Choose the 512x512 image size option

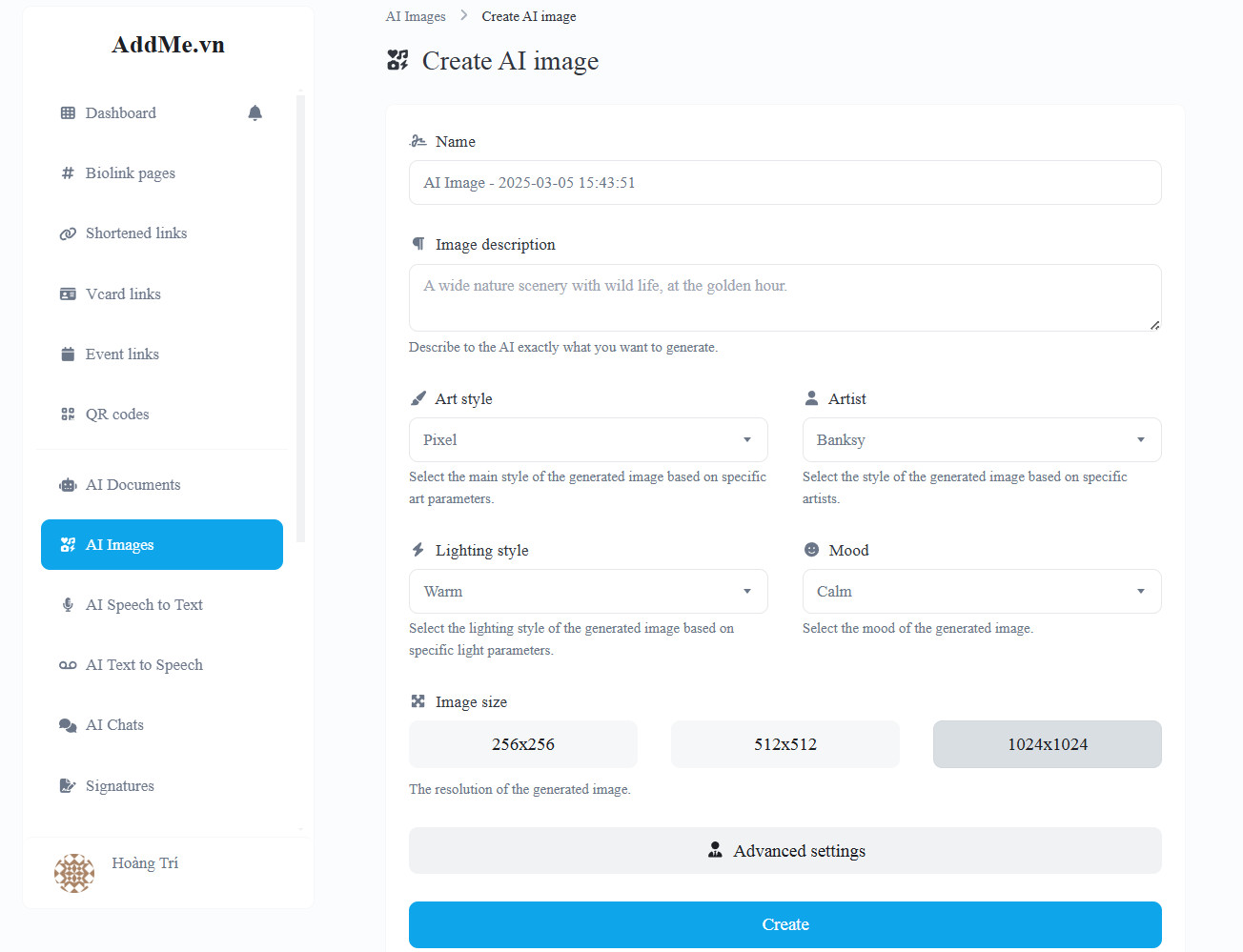(x=785, y=744)
